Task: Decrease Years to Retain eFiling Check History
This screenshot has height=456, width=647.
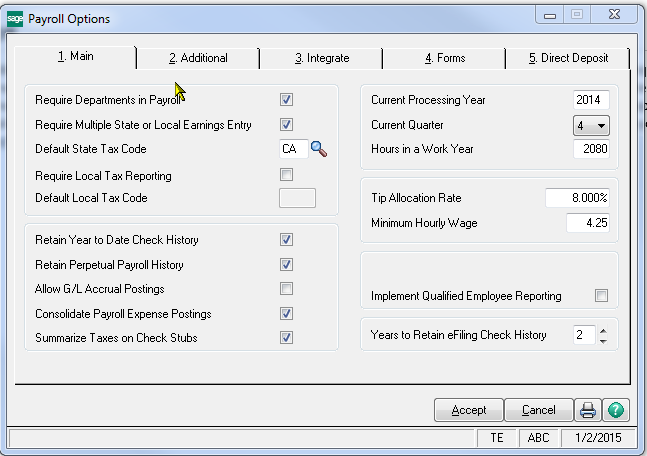Action: (x=602, y=341)
